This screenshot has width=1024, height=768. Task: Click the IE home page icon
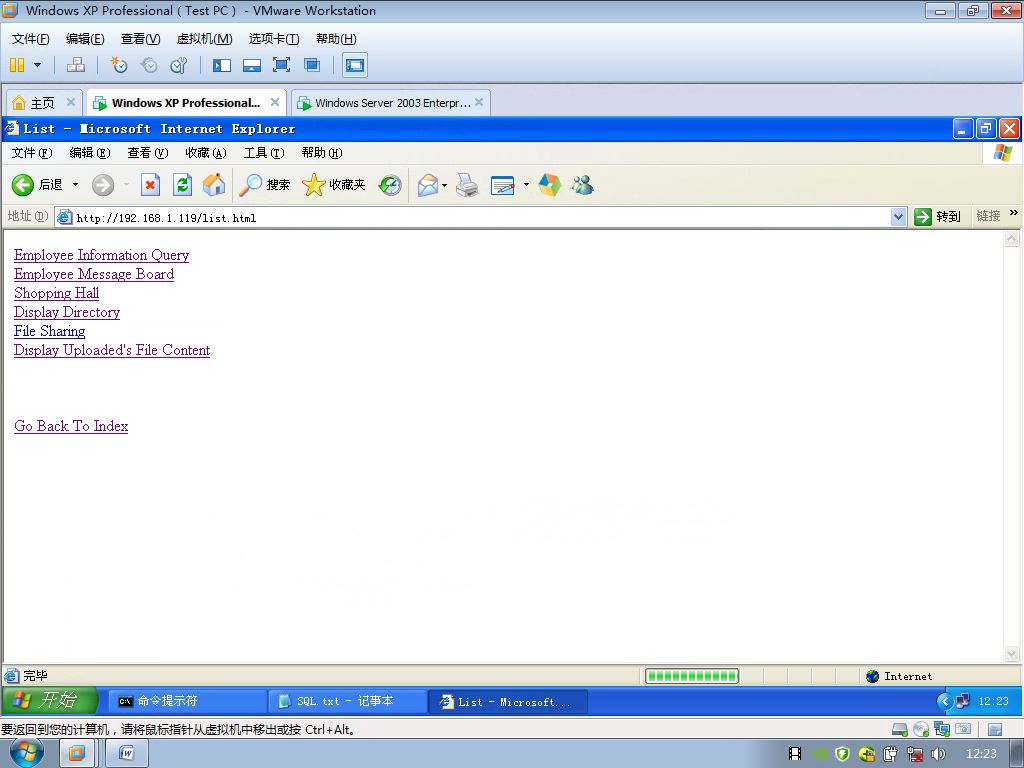click(214, 185)
